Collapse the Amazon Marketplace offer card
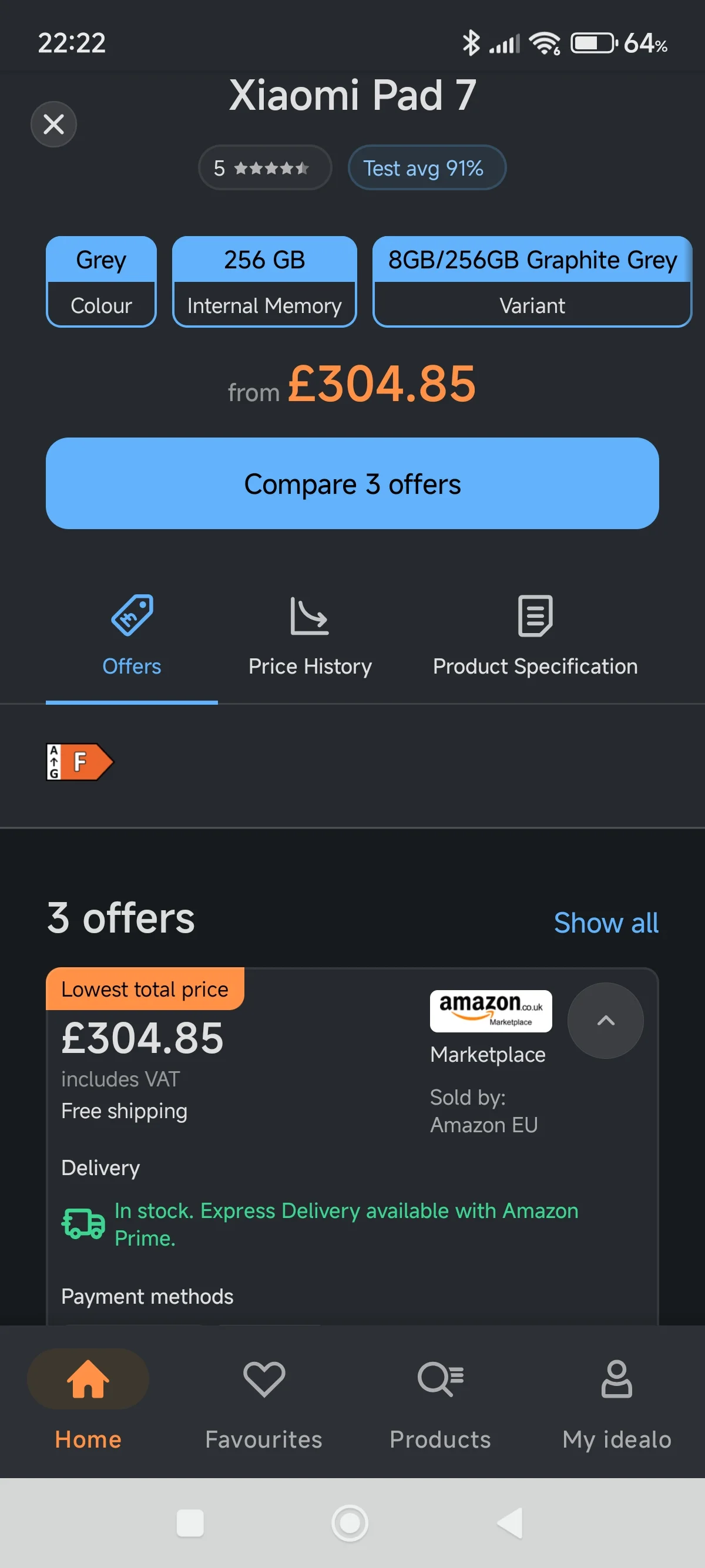Screen dimensions: 705x1568 [605, 1021]
